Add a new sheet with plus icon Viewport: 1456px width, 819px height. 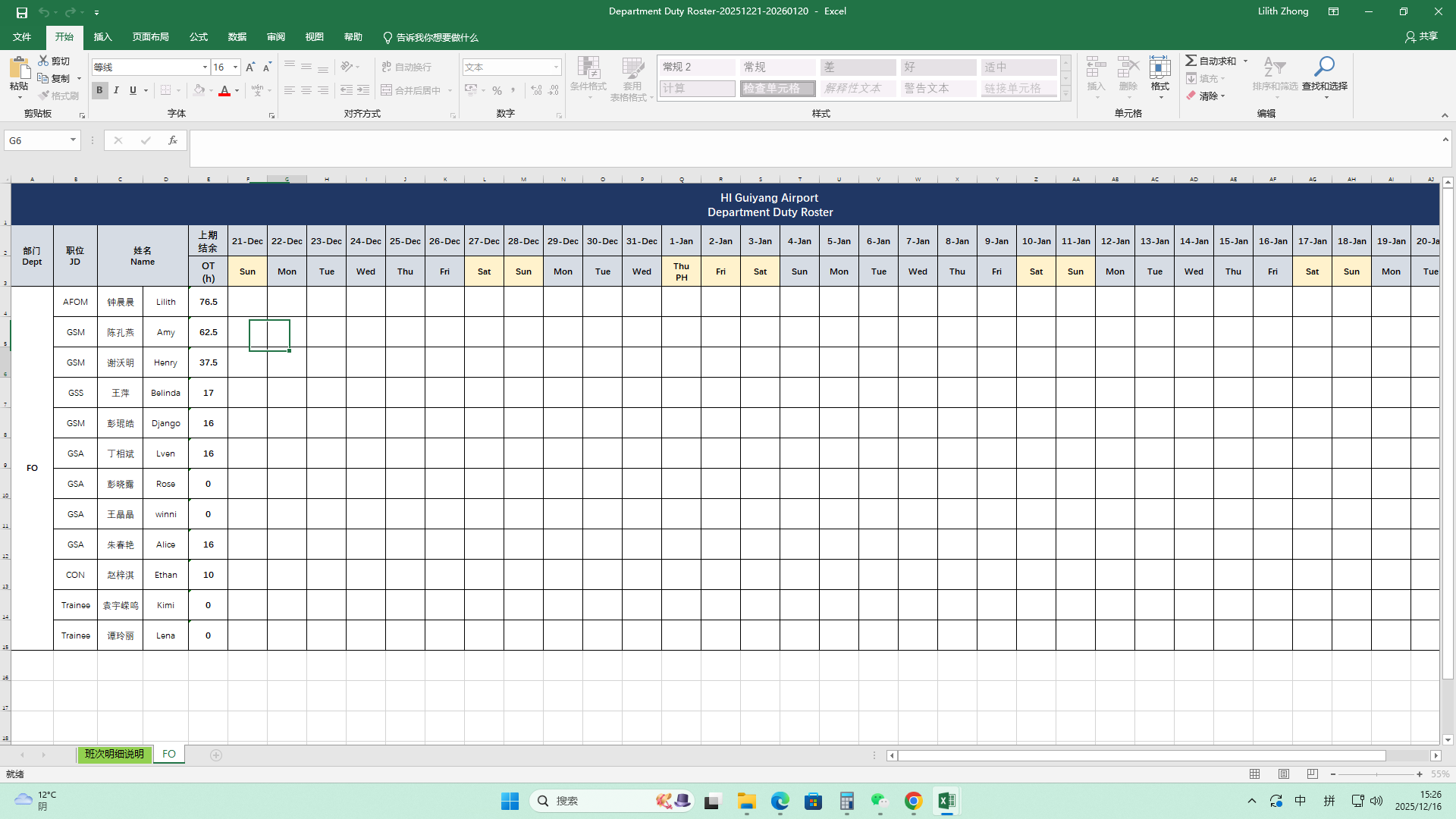coord(216,755)
